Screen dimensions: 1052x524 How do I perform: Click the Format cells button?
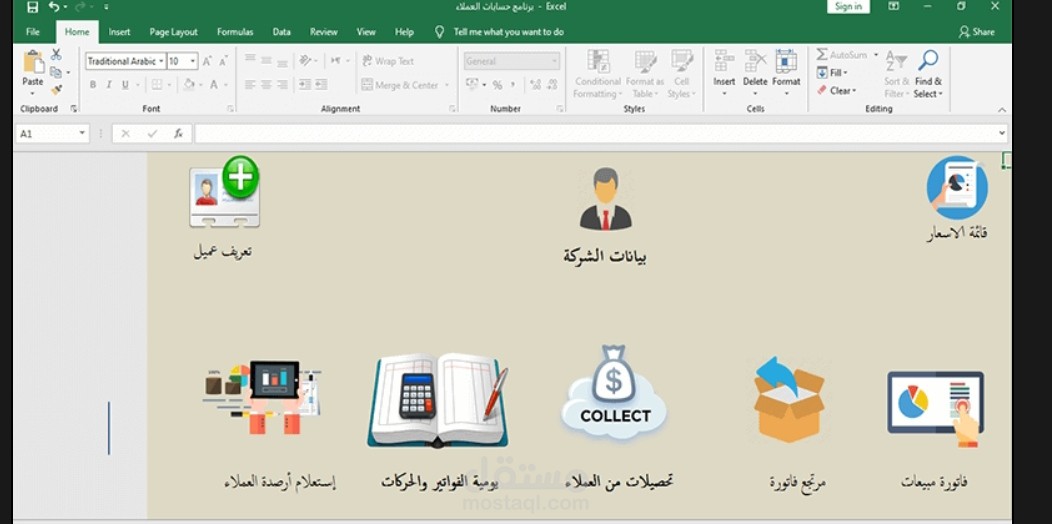click(786, 72)
